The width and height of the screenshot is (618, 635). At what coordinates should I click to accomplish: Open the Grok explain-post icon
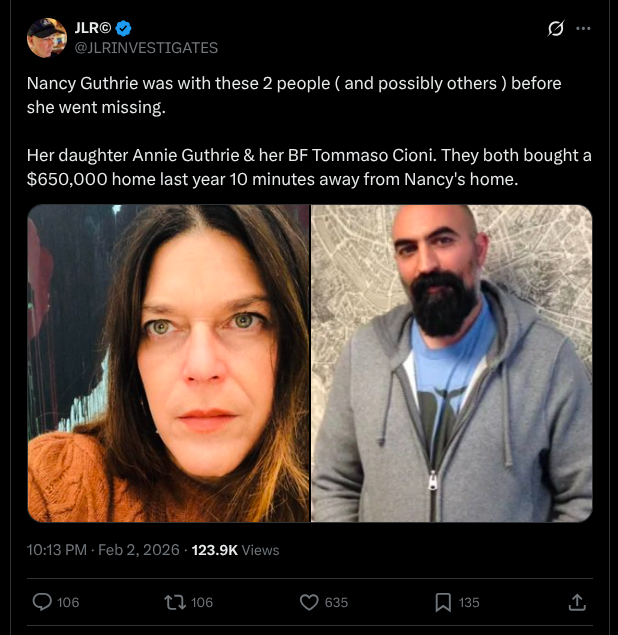pos(556,28)
